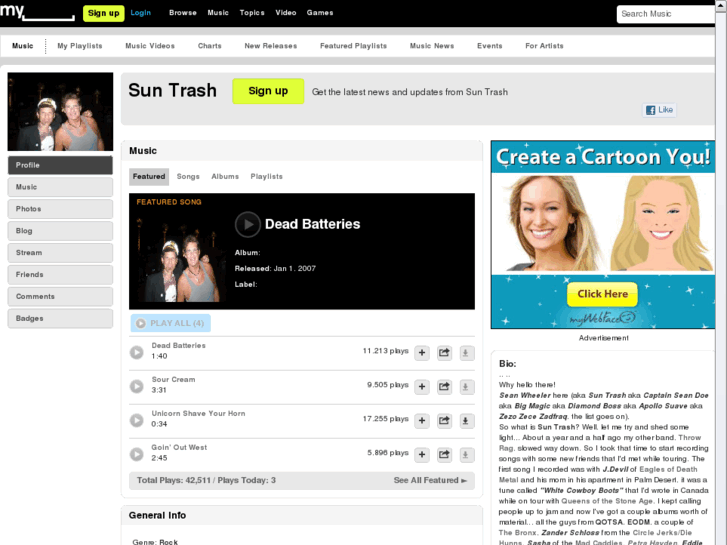
Task: Download Unicorn Shave Your Horn
Action: [x=465, y=421]
